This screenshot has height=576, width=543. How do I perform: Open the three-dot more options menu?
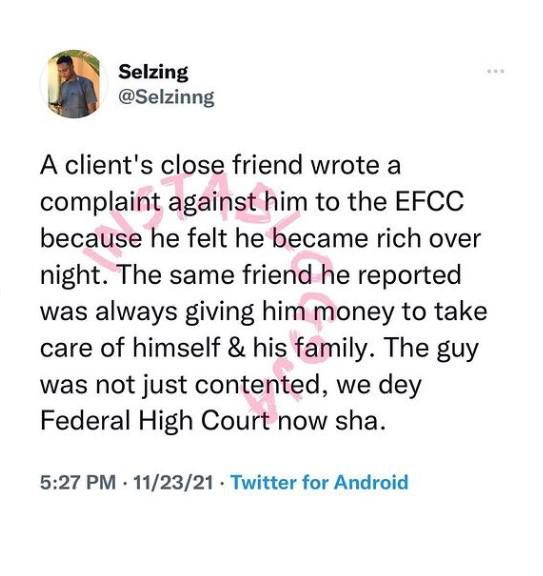tap(496, 71)
